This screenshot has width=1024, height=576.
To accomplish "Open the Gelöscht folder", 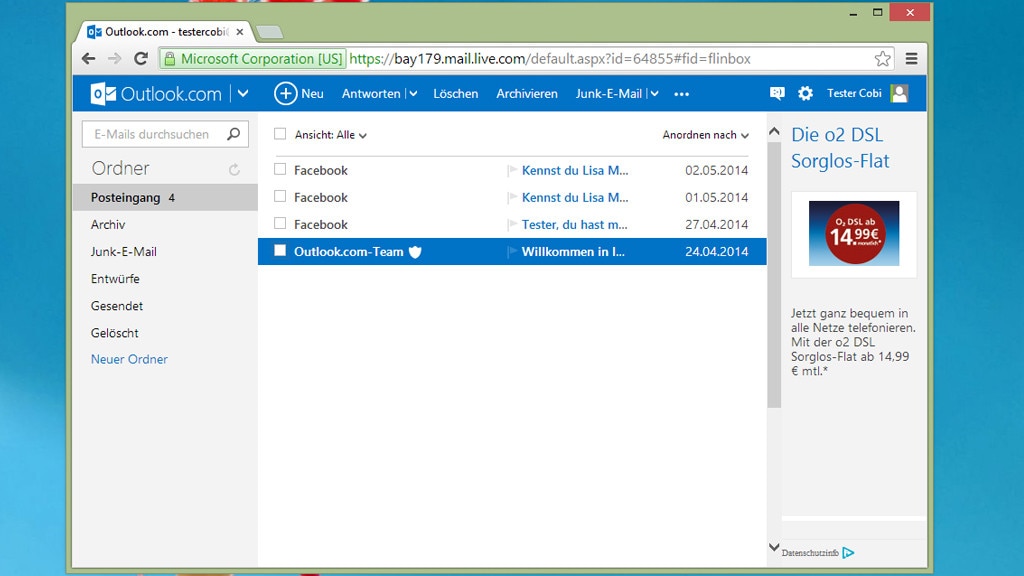I will (114, 333).
